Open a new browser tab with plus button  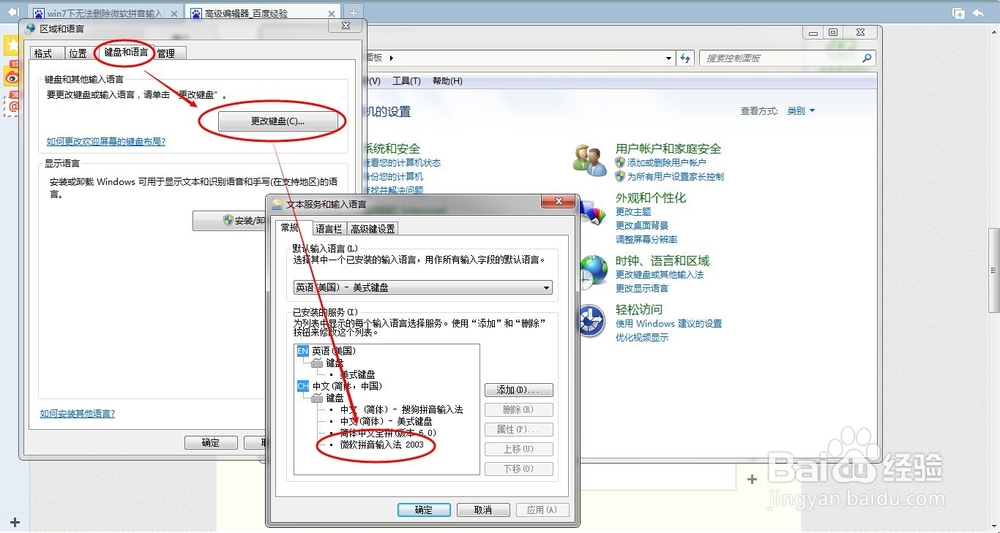click(x=353, y=13)
